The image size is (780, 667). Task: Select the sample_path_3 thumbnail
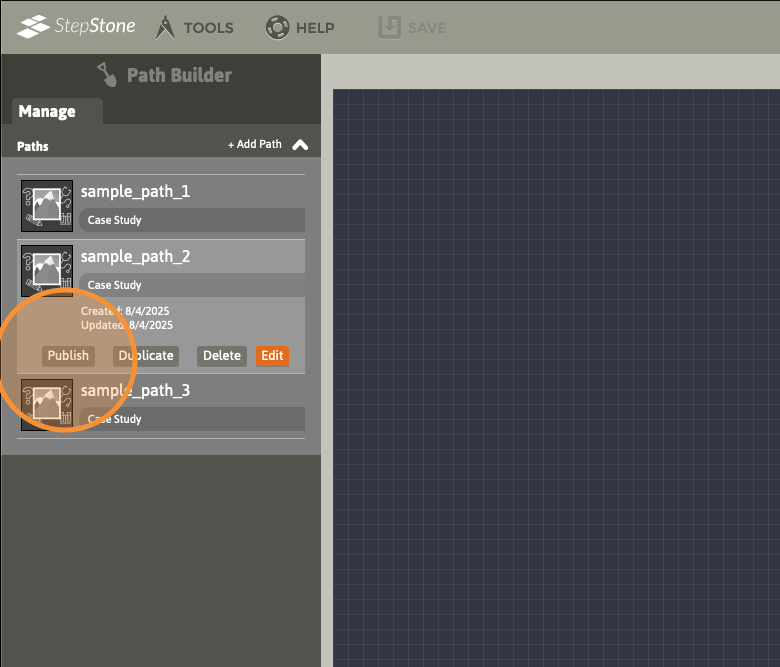(47, 405)
